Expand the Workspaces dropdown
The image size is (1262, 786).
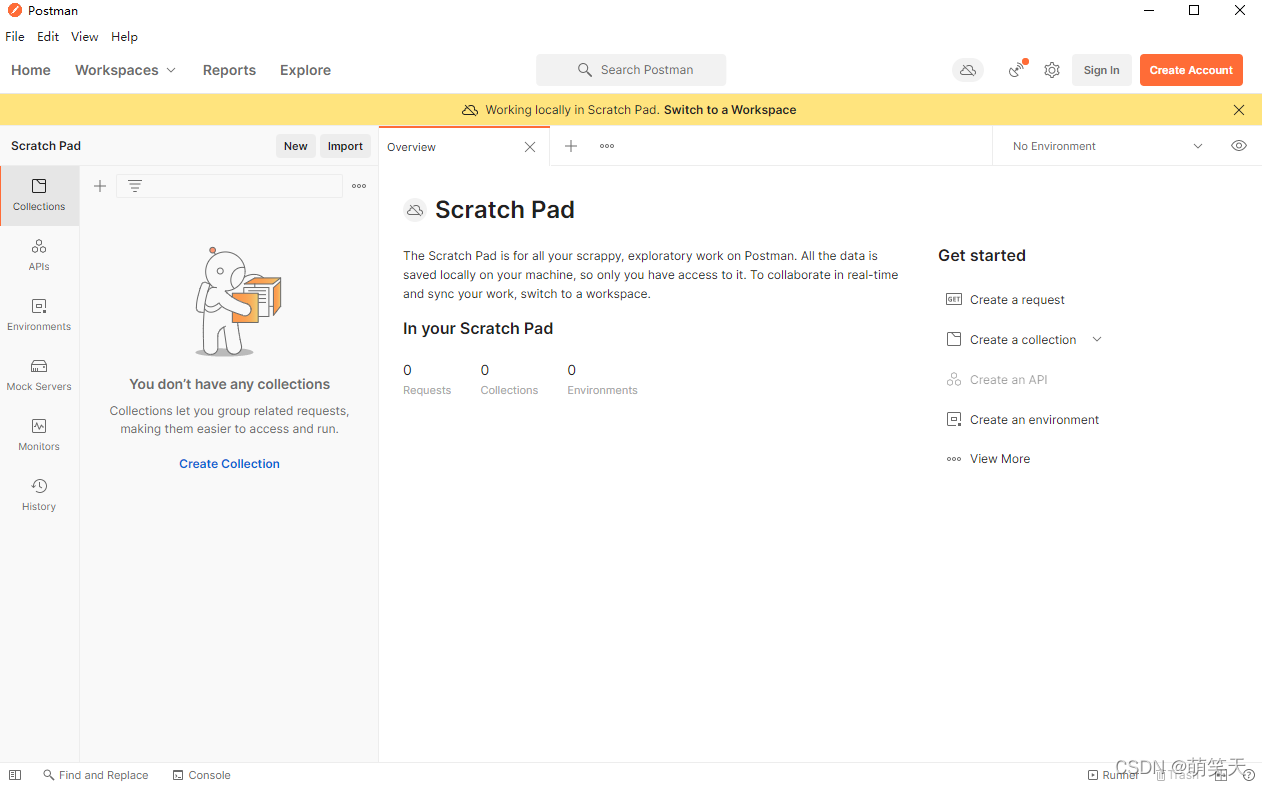point(125,70)
